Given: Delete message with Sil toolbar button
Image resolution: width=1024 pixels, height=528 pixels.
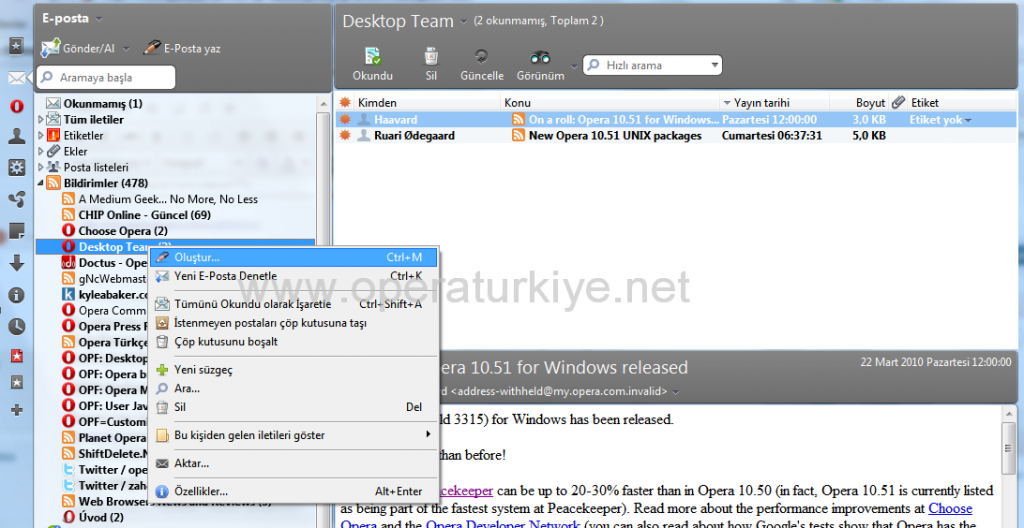Looking at the screenshot, I should 431,64.
